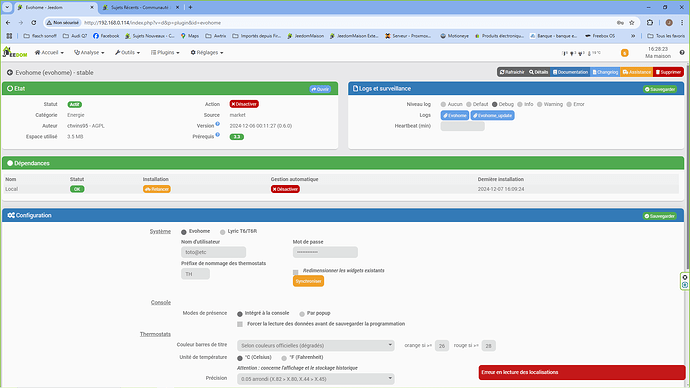
Task: Click the help question mark icon
Action: pyautogui.click(x=682, y=52)
